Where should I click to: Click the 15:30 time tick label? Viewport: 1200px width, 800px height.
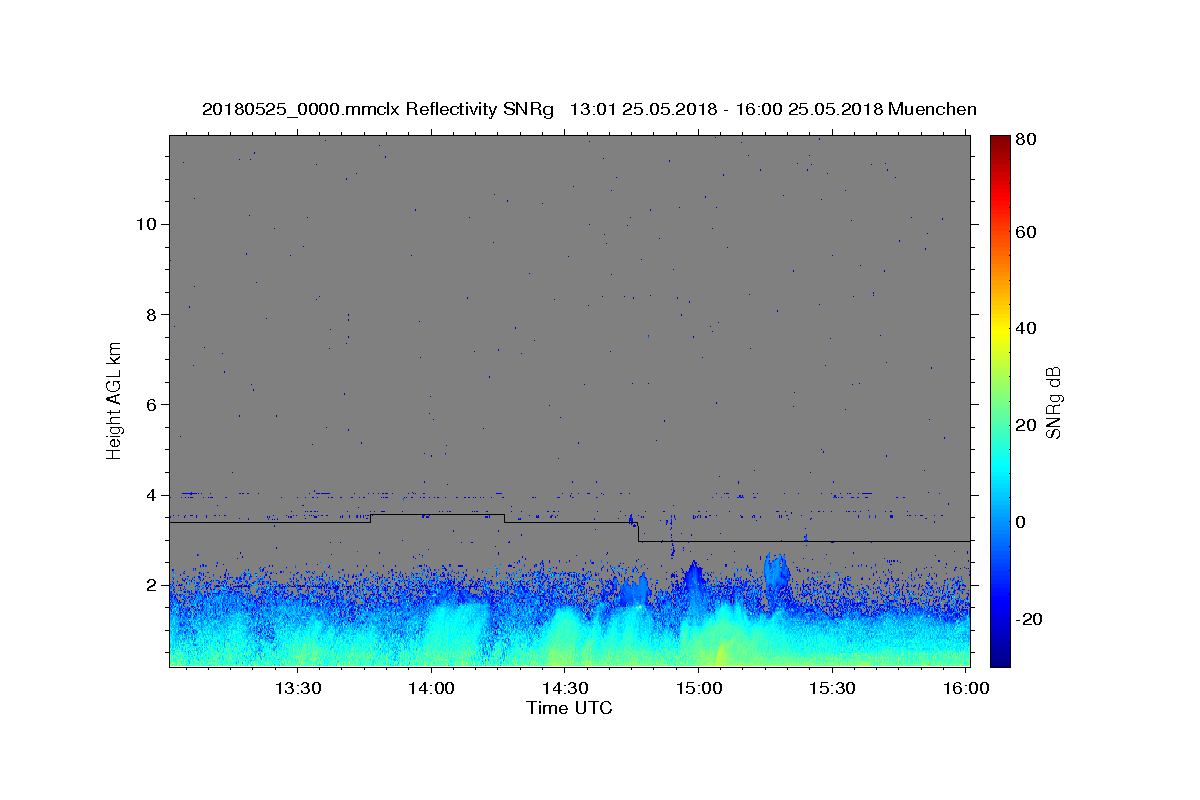coord(833,688)
